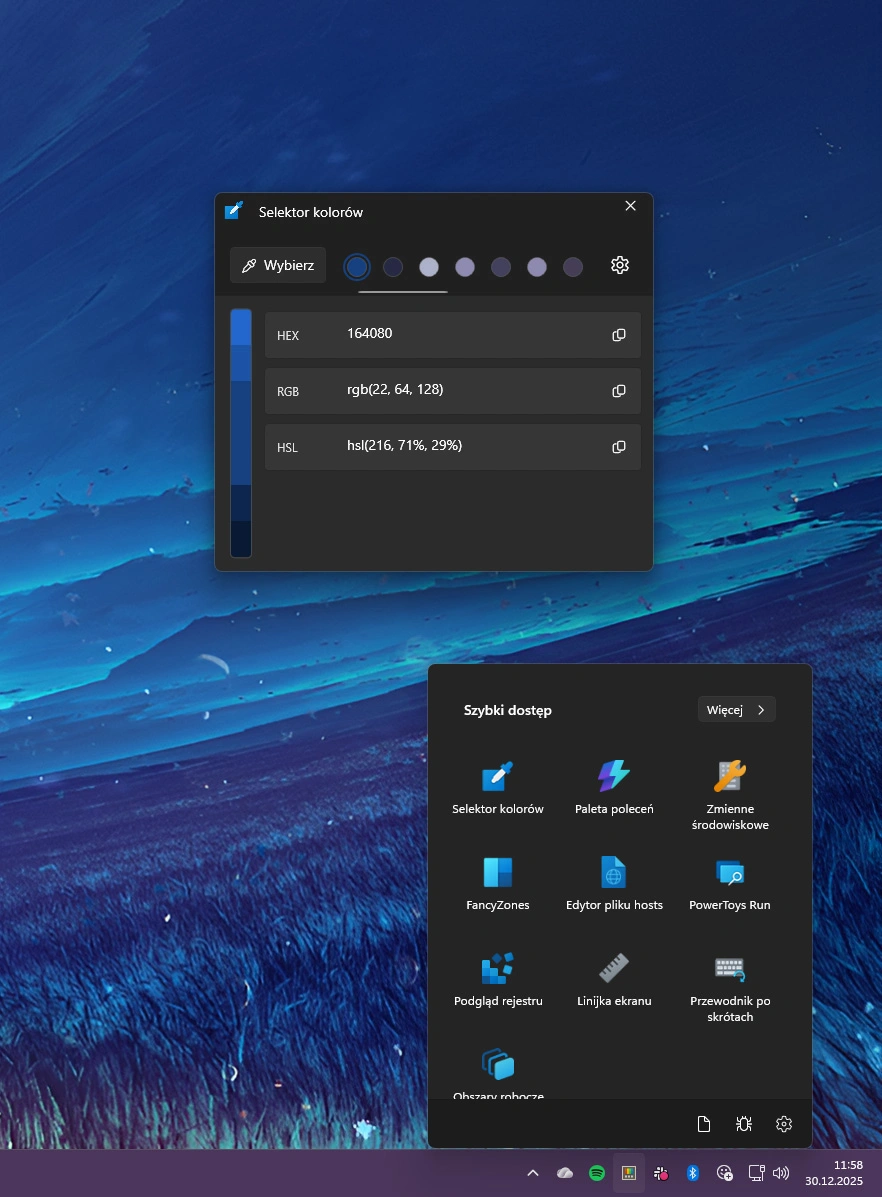Launch Selektor kolorów from quick access
Screen dimensions: 882x1197
(x=497, y=787)
